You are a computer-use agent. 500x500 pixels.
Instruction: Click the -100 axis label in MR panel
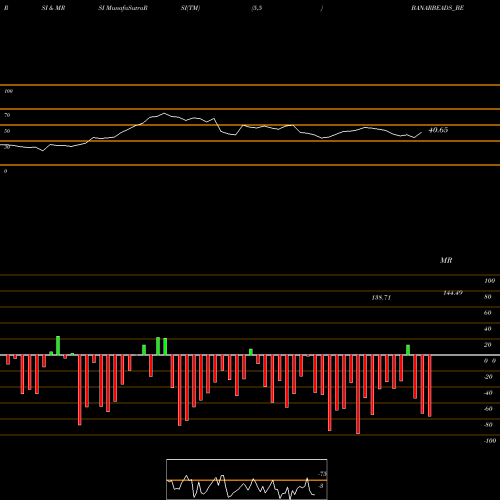click(490, 441)
